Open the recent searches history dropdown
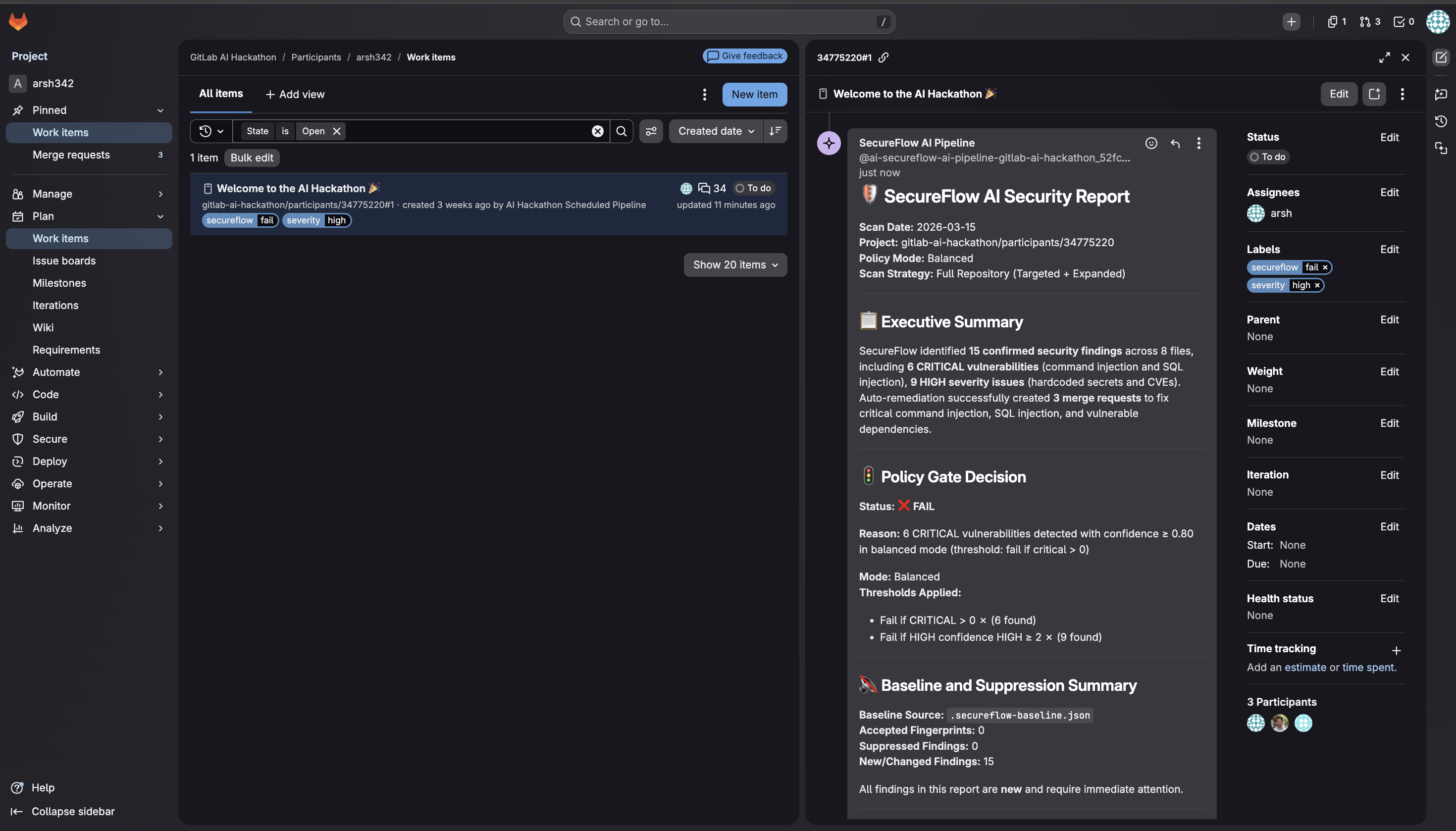Screen dimensions: 1456x831 (x=211, y=131)
